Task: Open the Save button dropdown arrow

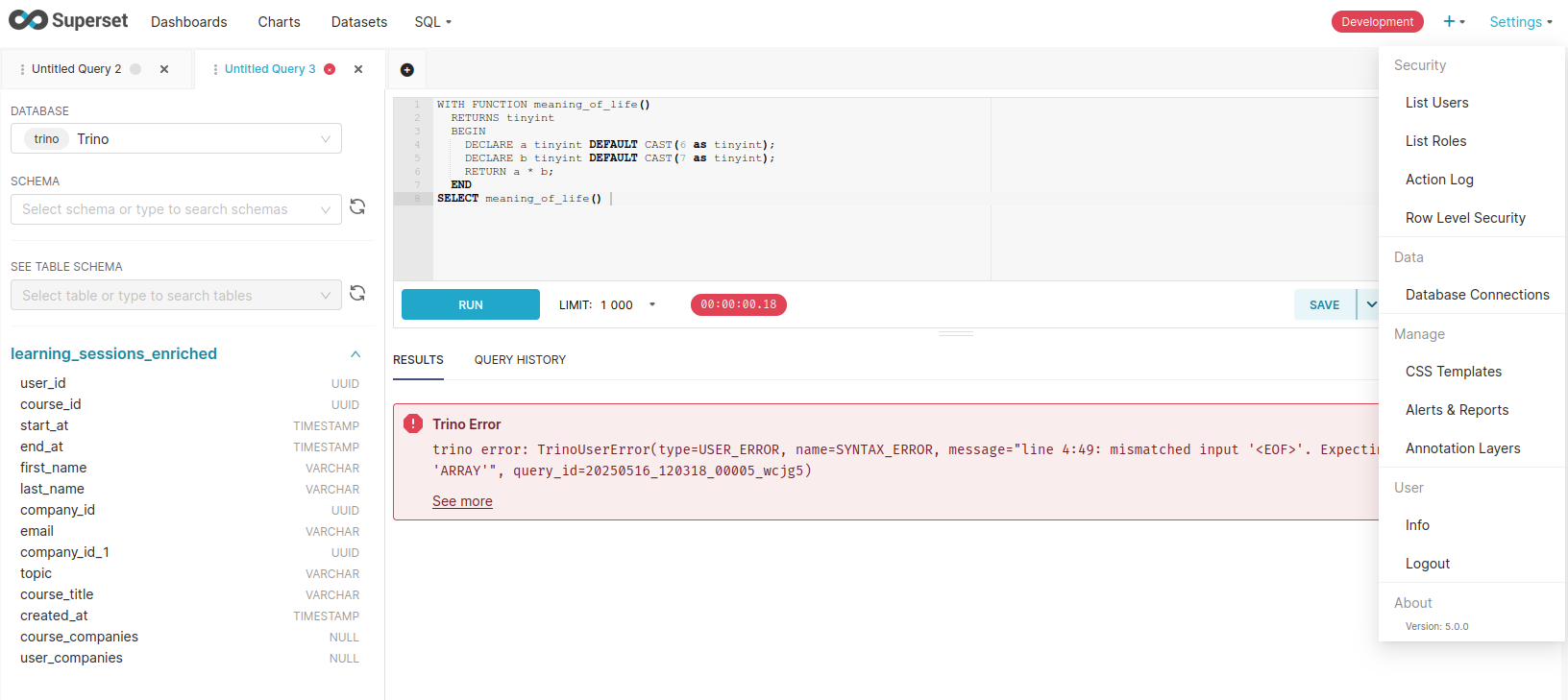Action: pyautogui.click(x=1371, y=304)
